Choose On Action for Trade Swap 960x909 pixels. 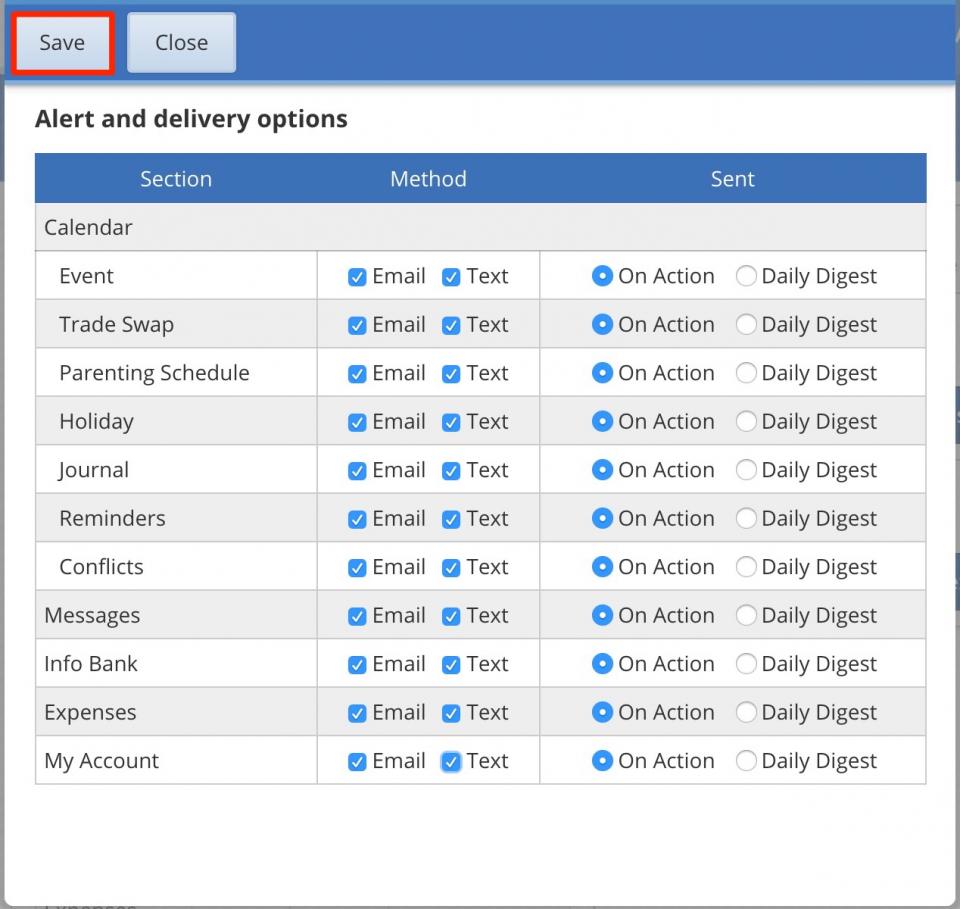coord(602,324)
